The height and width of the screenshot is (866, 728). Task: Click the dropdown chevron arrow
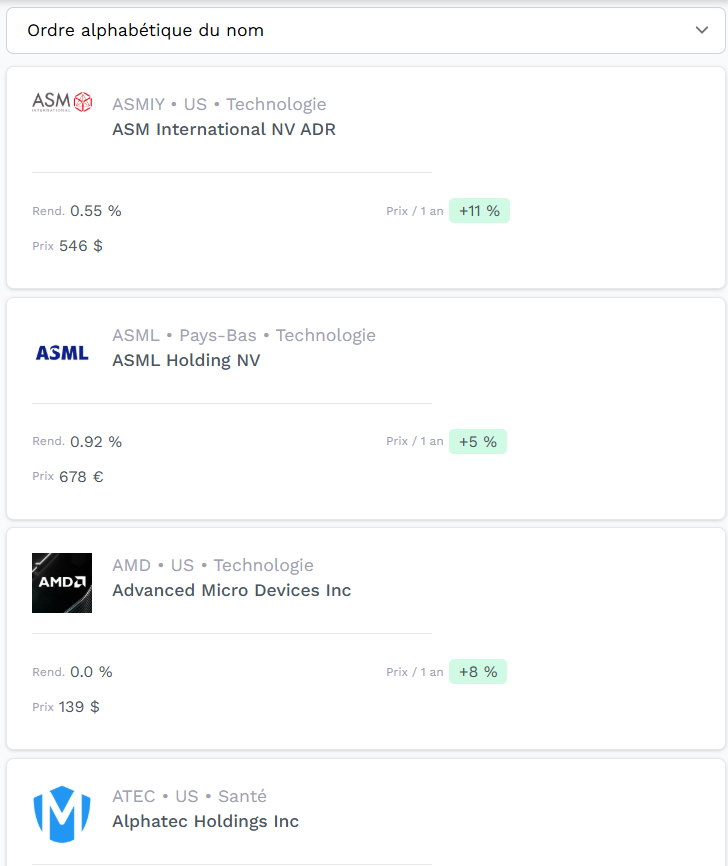[x=701, y=30]
